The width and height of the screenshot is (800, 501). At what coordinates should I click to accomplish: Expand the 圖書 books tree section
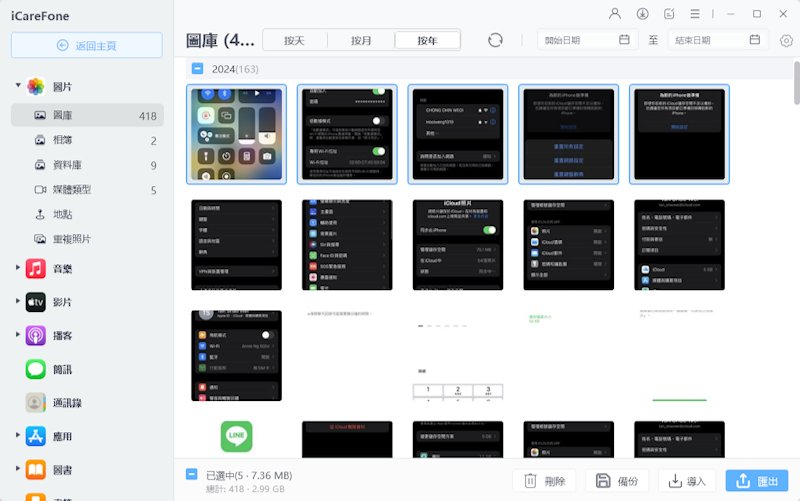pyautogui.click(x=18, y=468)
